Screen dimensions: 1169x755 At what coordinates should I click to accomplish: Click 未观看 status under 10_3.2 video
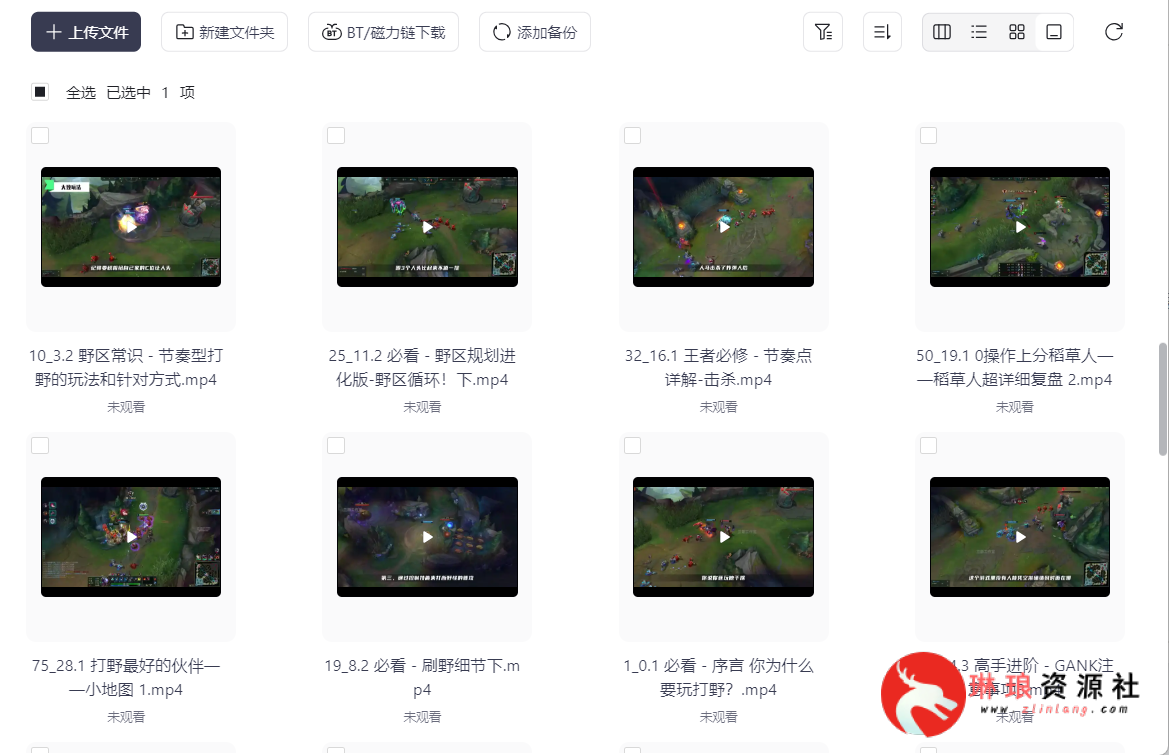click(x=126, y=407)
